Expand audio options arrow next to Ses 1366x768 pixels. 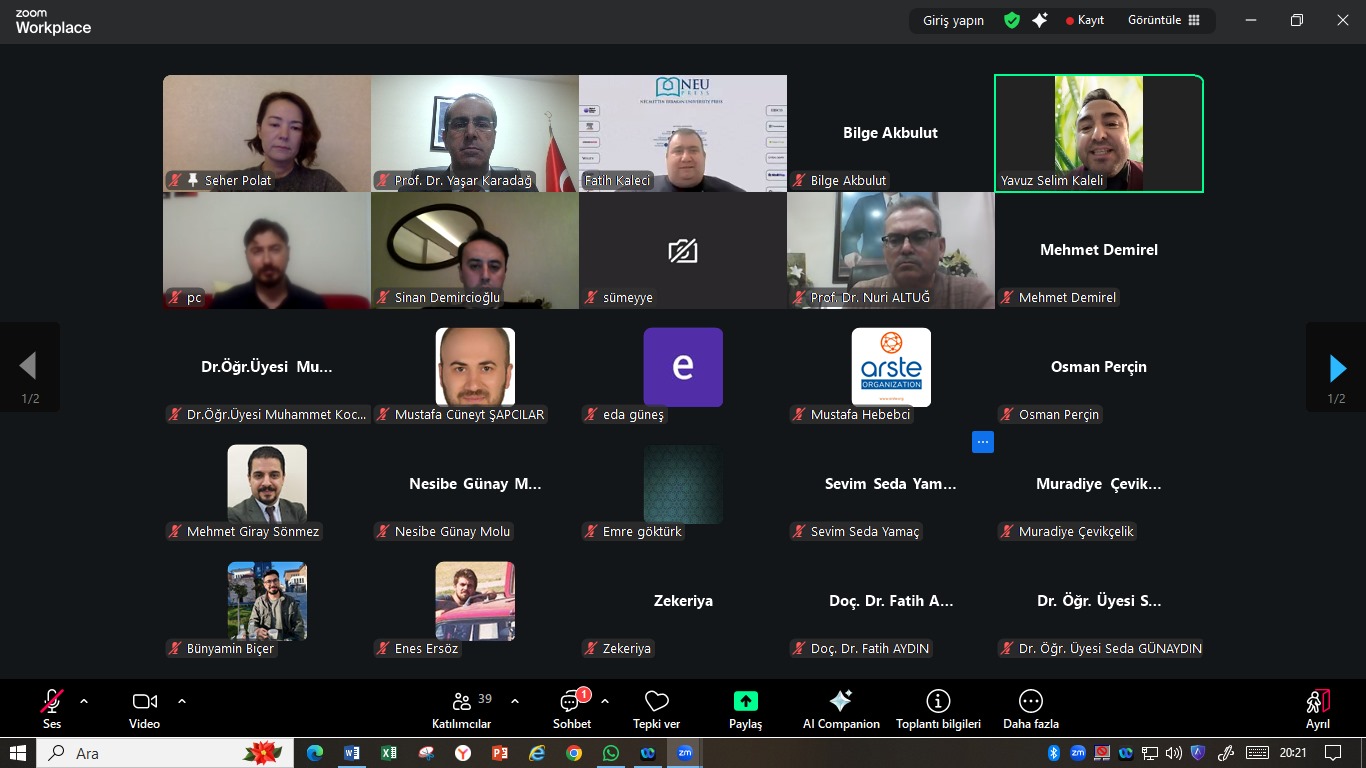84,701
